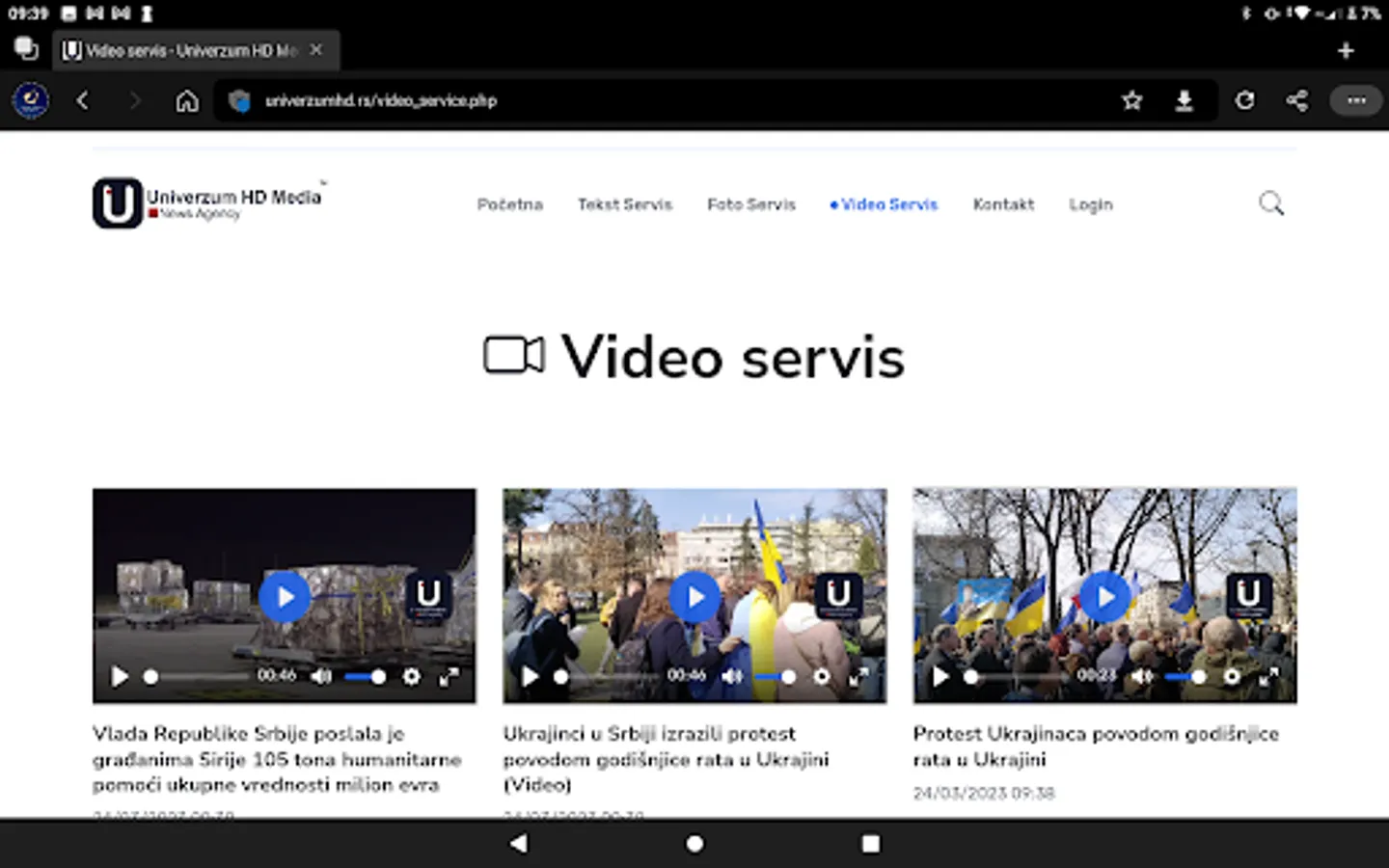Open the browser tab switcher icon

tap(26, 48)
